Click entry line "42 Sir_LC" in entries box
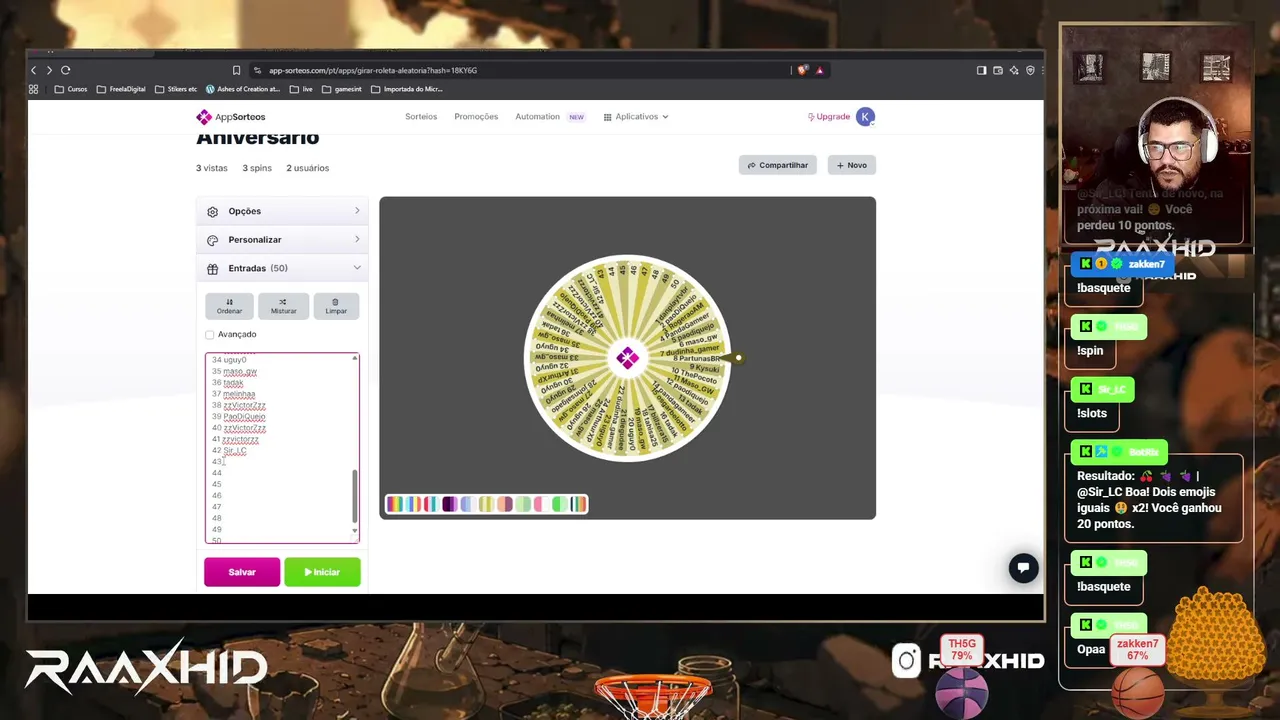Image resolution: width=1280 pixels, height=720 pixels. [x=229, y=450]
